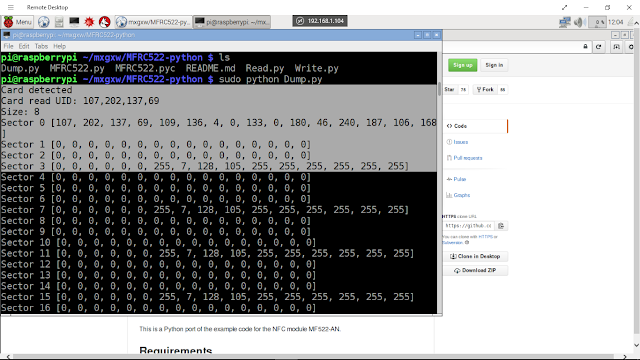Open Mathematica red spiky icon
Image resolution: width=640 pixels, height=360 pixels.
(x=89, y=22)
